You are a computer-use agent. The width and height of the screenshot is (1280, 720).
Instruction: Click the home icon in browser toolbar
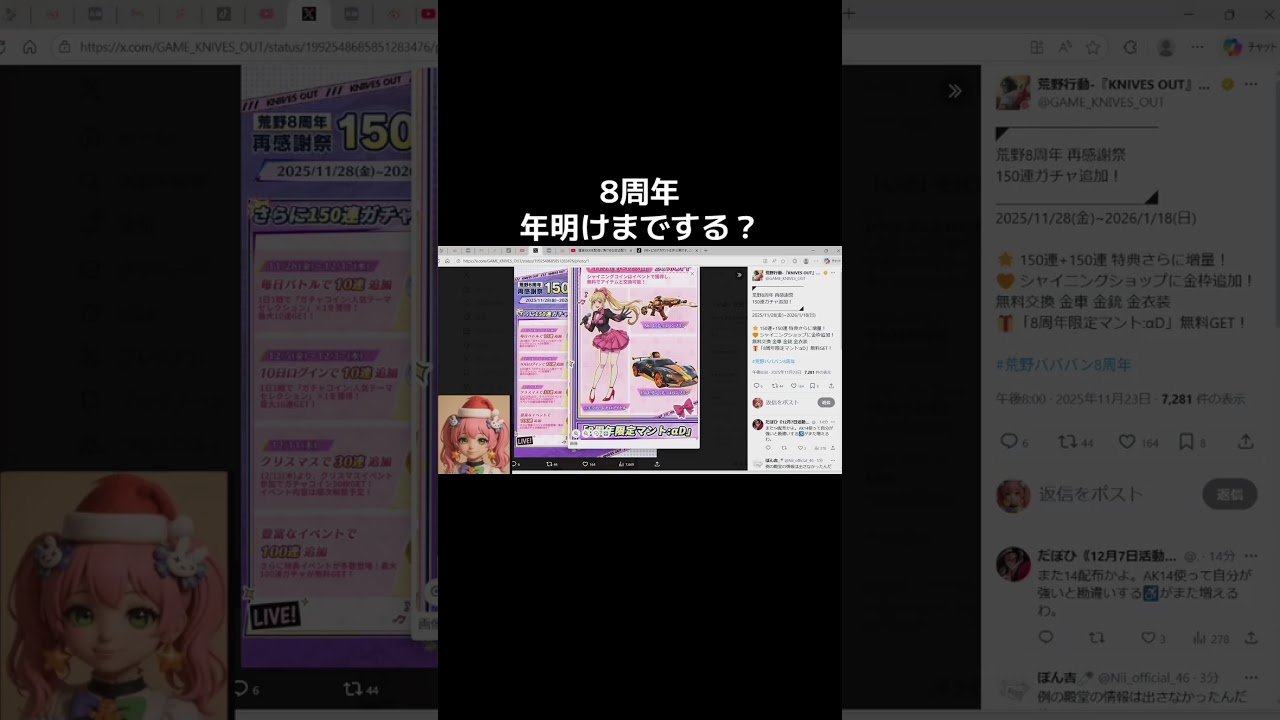[x=30, y=47]
